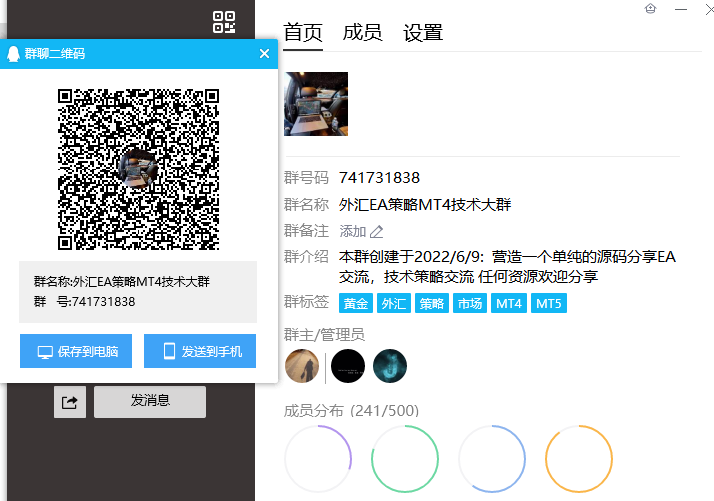Click 添加 group remark link
The image size is (714, 501).
(x=353, y=231)
